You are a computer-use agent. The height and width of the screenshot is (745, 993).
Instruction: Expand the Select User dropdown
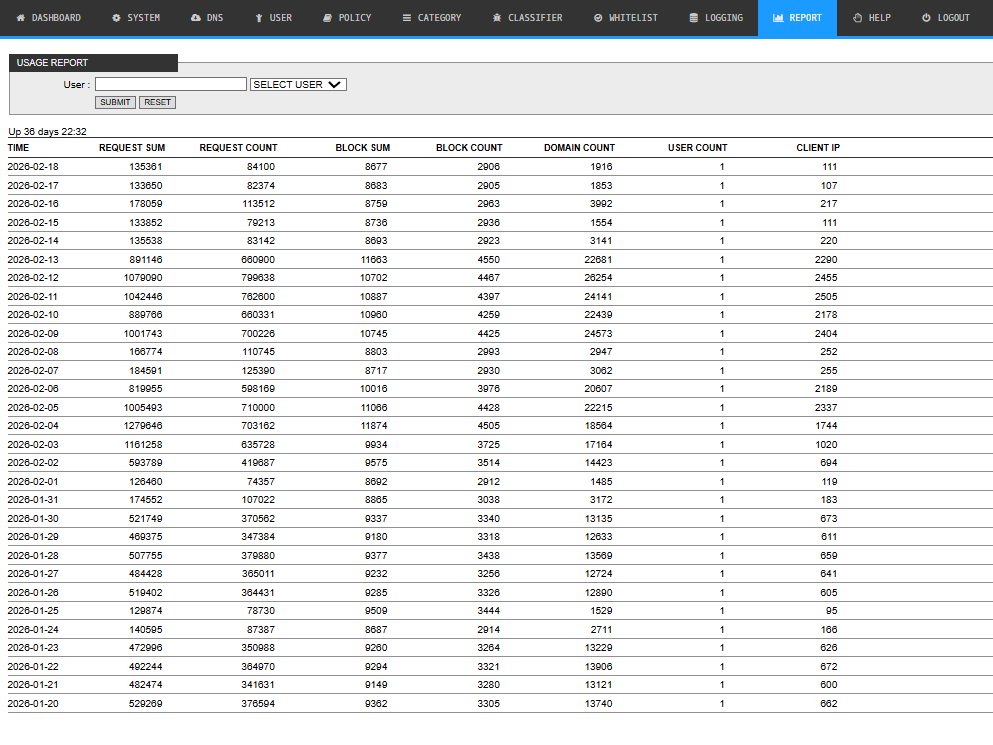tap(298, 85)
